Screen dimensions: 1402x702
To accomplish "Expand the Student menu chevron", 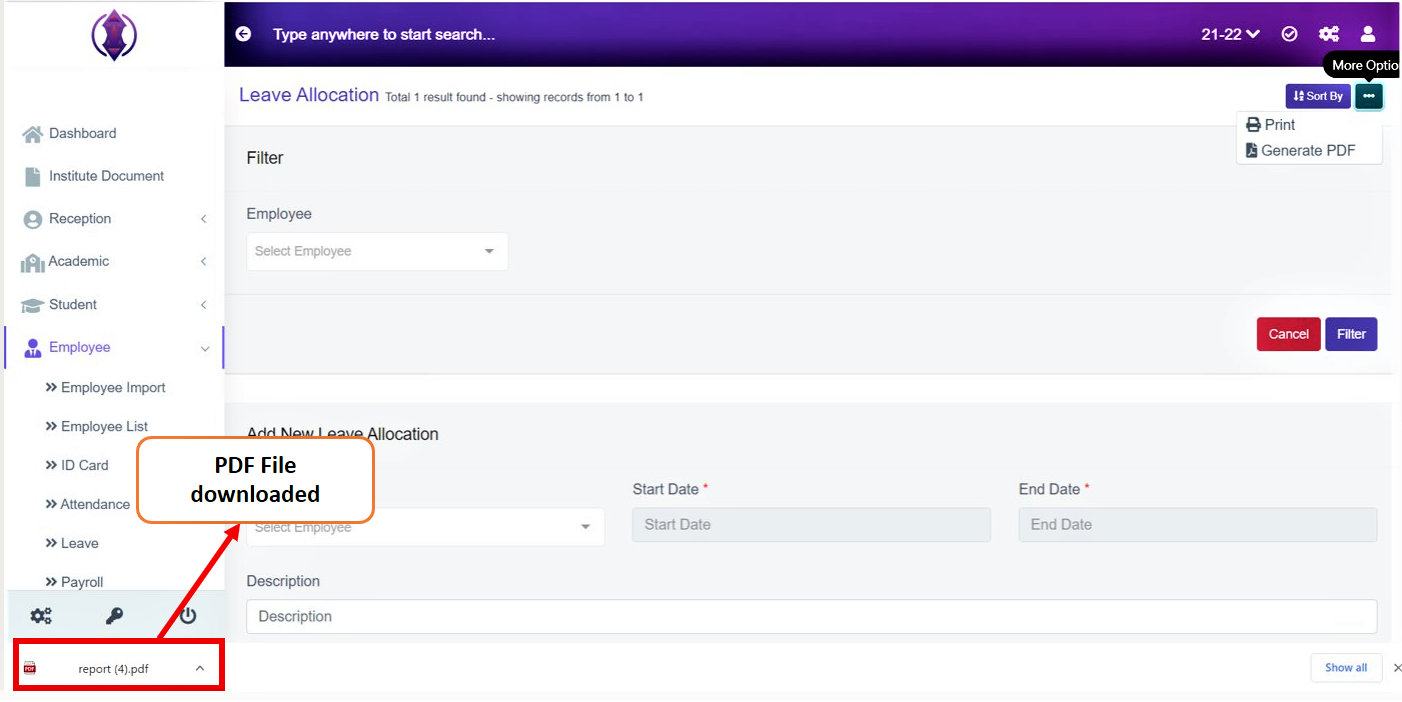I will (203, 305).
